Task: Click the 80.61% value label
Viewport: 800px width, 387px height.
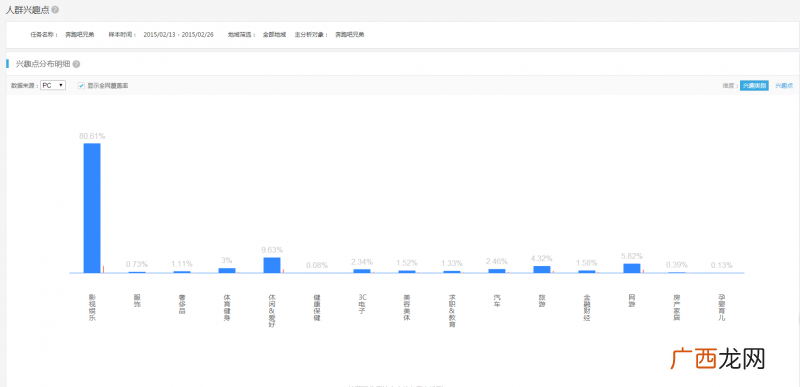Action: [92, 136]
